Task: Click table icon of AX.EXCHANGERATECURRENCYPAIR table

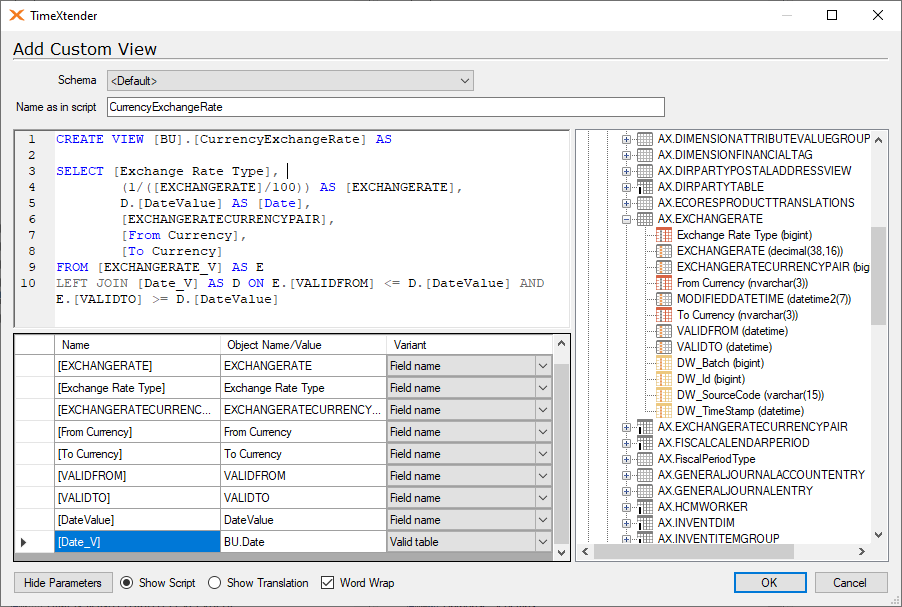Action: tap(645, 427)
